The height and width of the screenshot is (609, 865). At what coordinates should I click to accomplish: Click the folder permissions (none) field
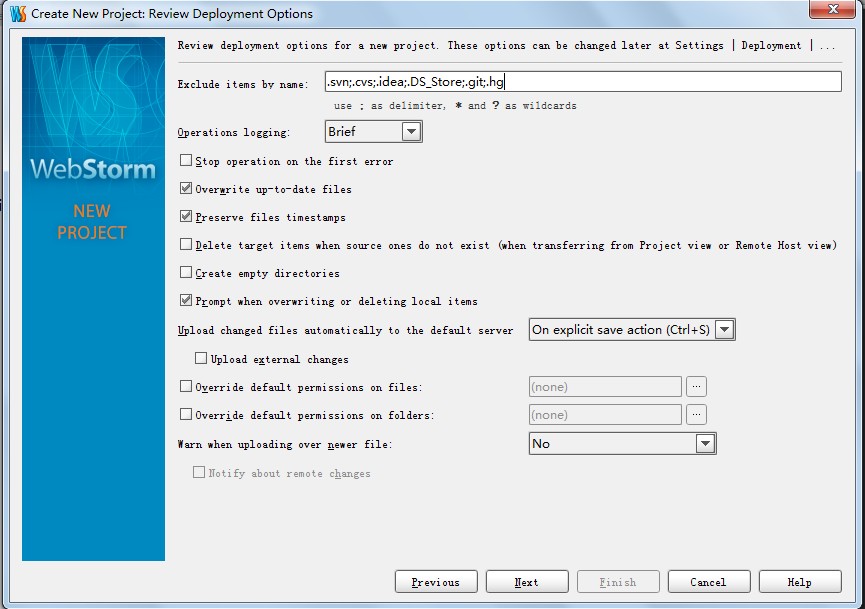(605, 415)
